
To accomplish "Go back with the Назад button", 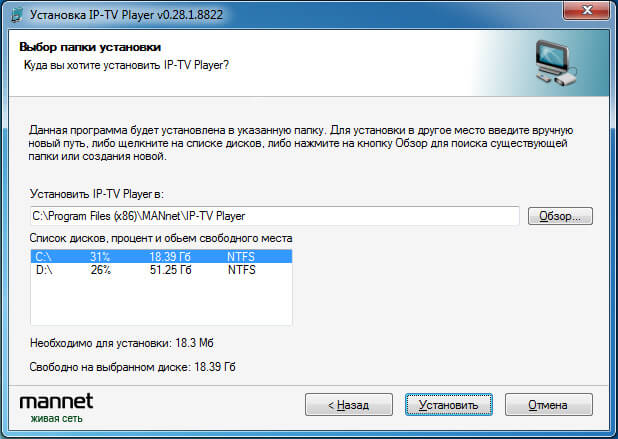I will 349,404.
